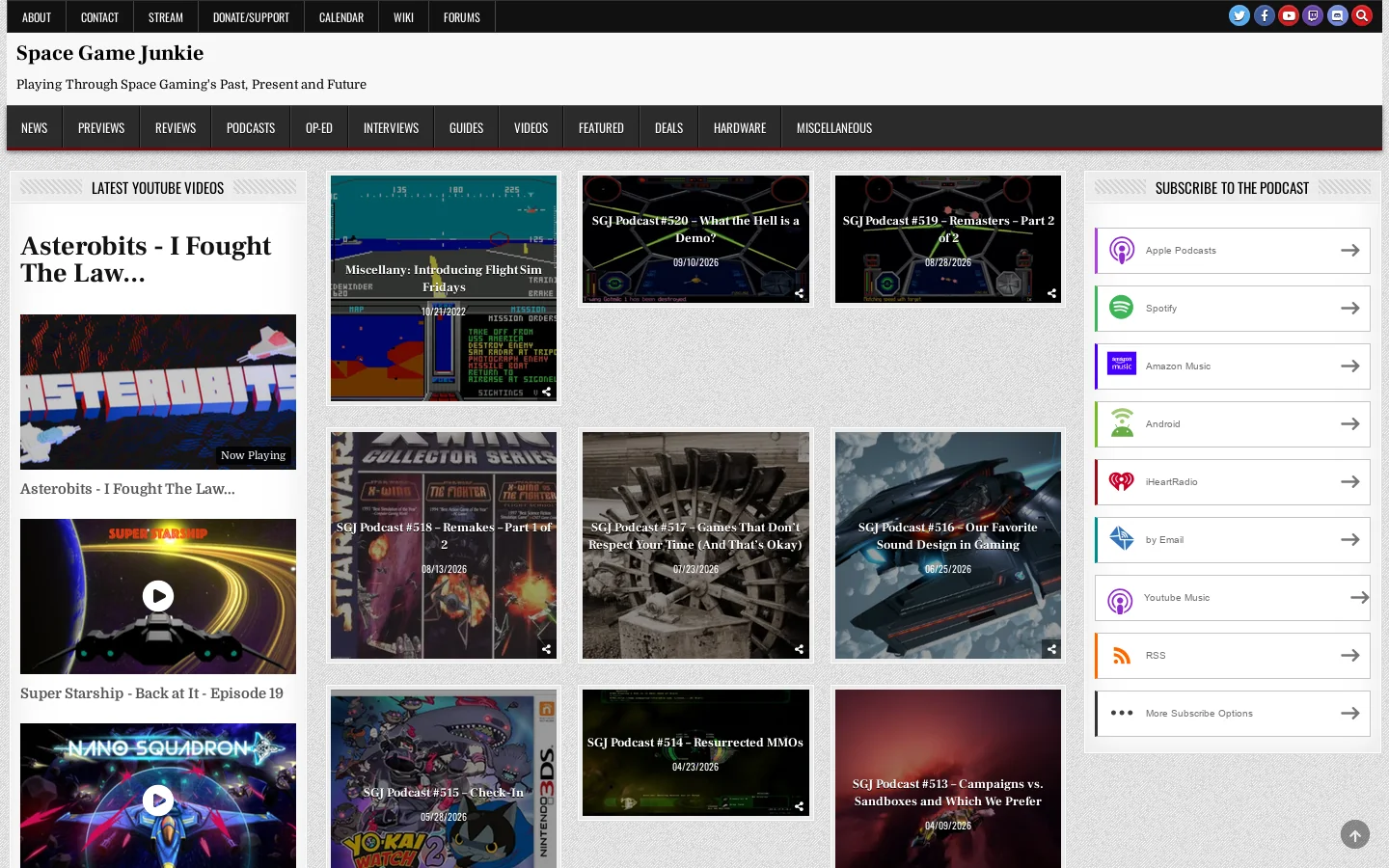Open the Asterobits now-playing video thumbnail
The image size is (1389, 868).
(158, 392)
